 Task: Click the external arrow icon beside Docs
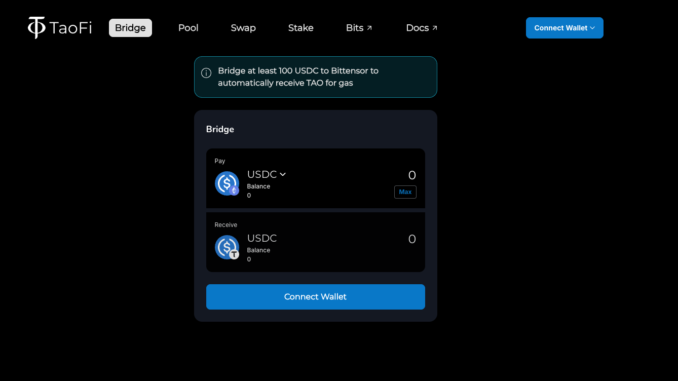tap(435, 28)
